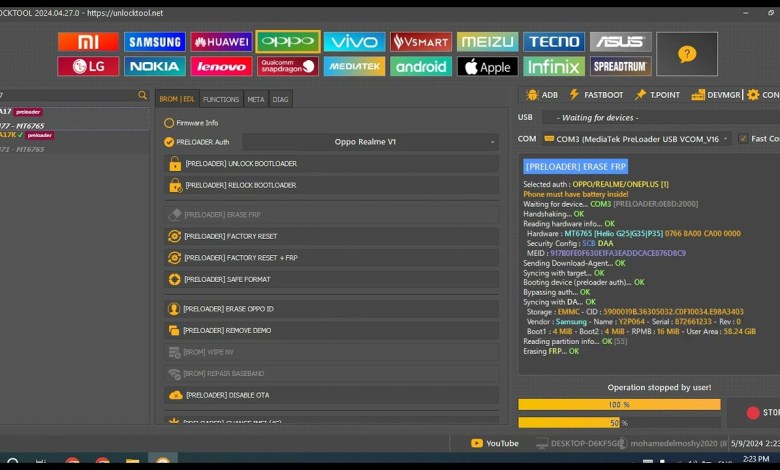This screenshot has height=470, width=780.
Task: Select the Android logo tile
Action: 421,66
